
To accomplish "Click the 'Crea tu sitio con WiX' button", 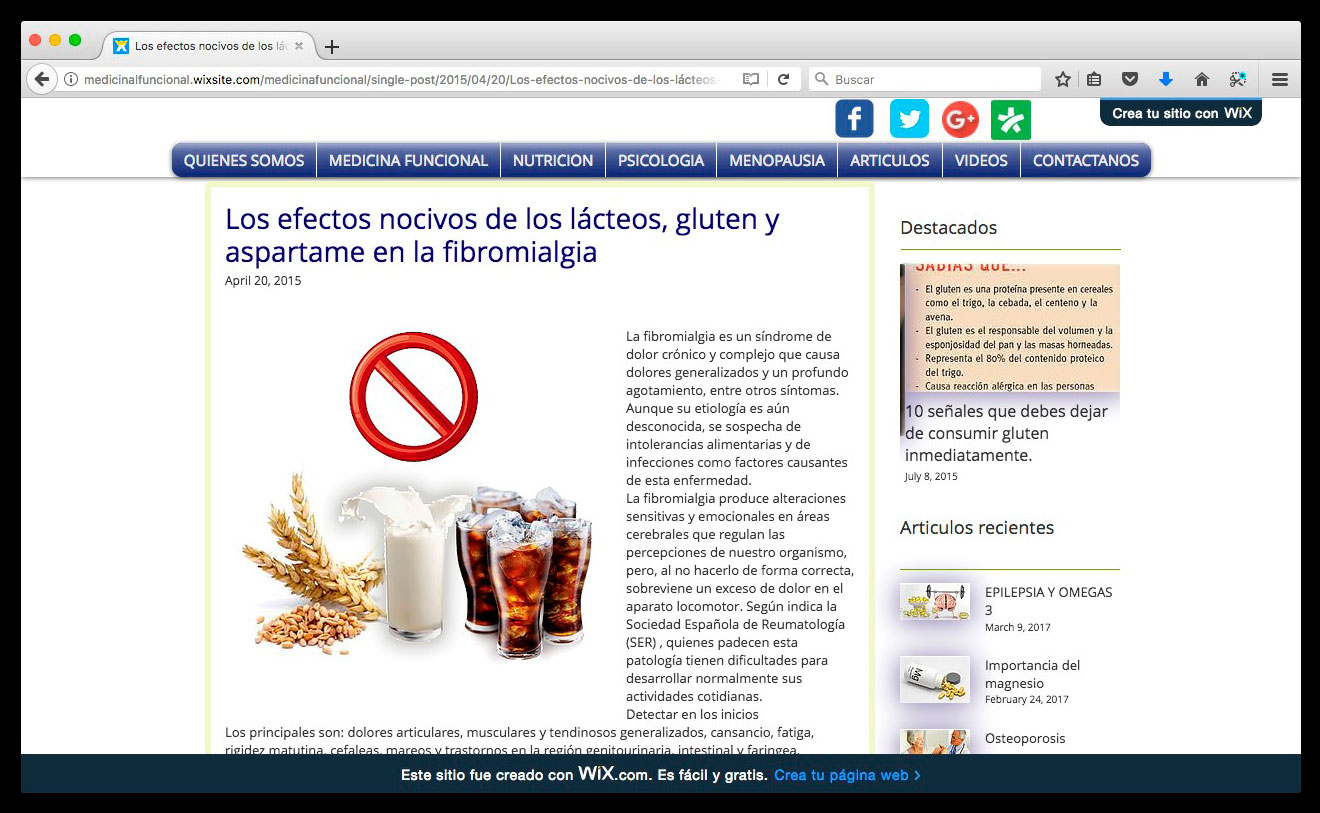I will (x=1181, y=113).
